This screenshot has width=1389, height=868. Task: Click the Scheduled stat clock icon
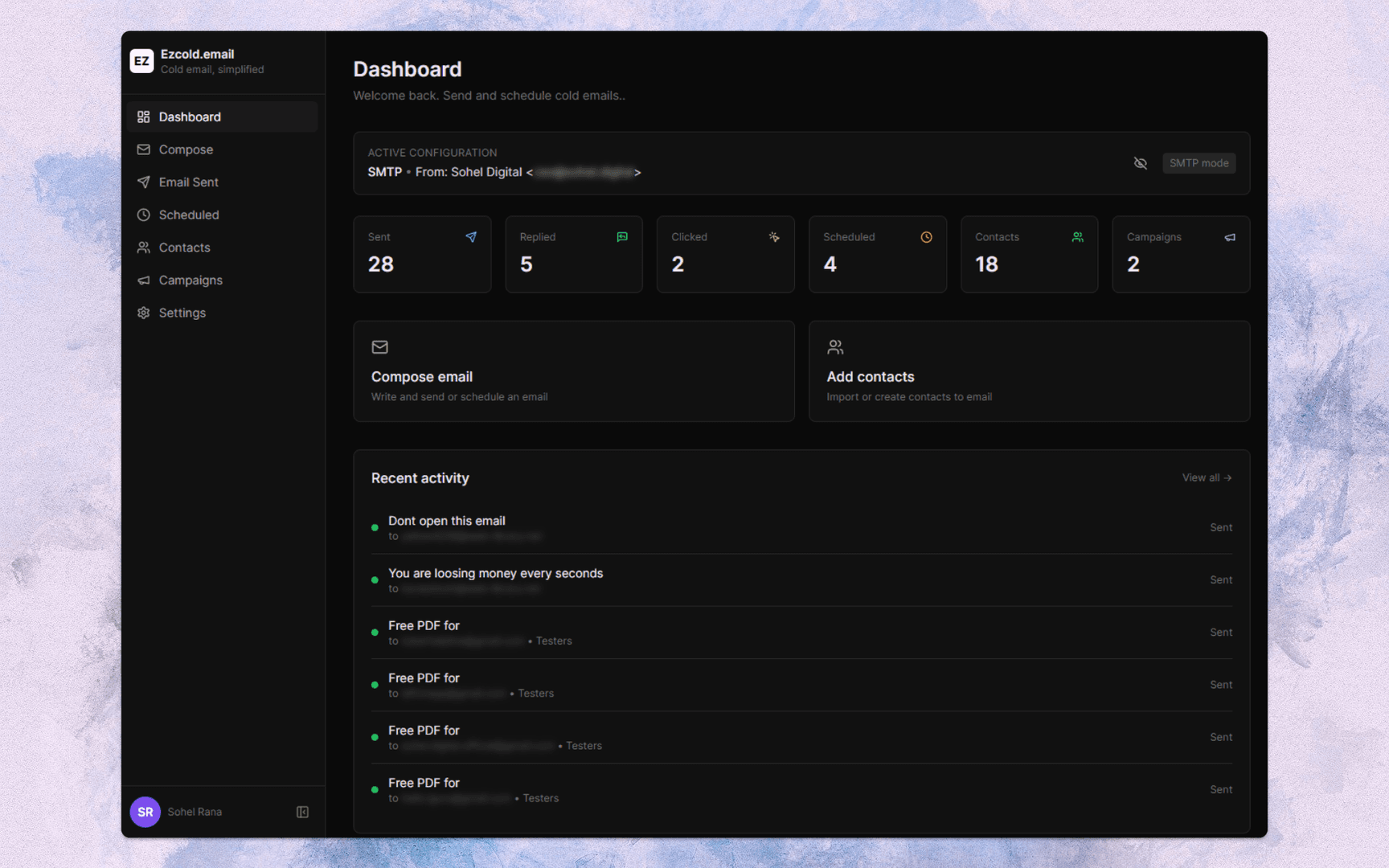[x=926, y=237]
